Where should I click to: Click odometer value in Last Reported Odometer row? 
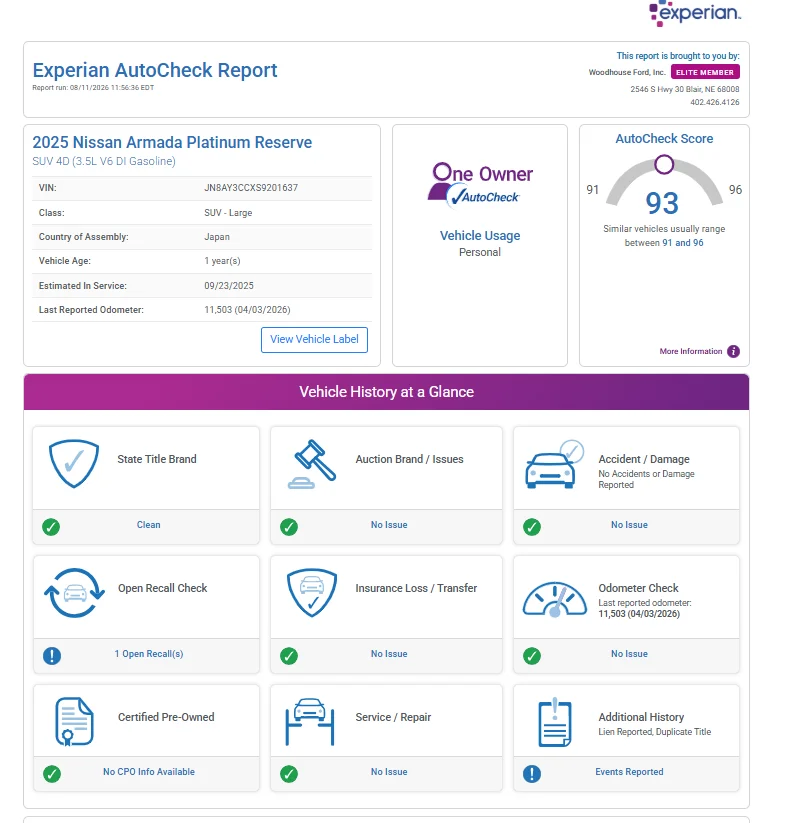click(247, 310)
